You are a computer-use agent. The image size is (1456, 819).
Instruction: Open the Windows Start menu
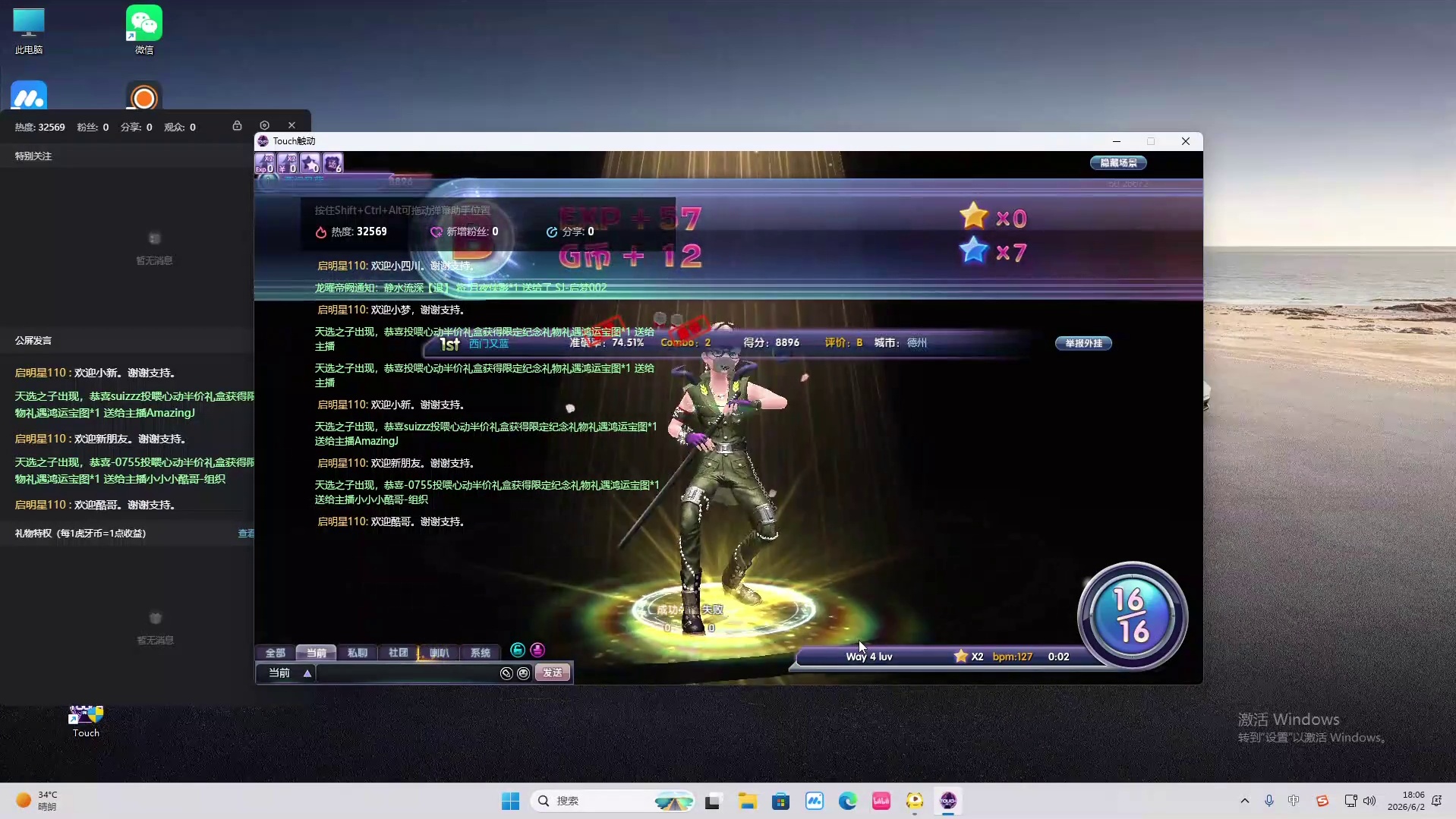(510, 801)
